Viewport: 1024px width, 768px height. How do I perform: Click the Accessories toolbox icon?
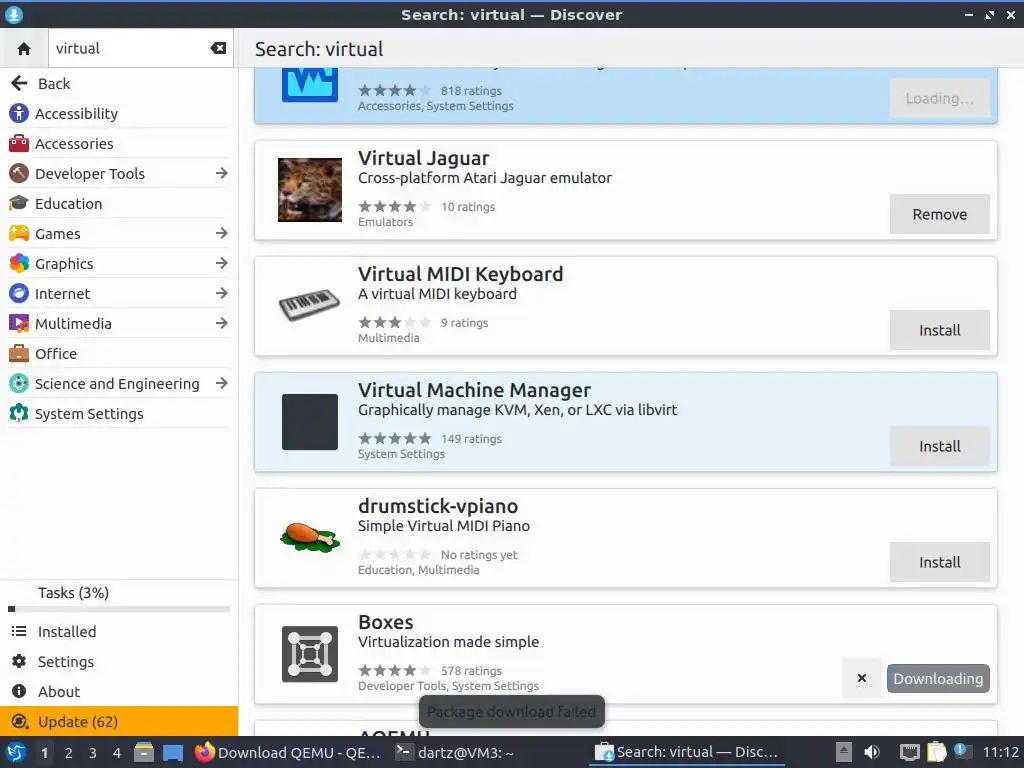pos(19,144)
